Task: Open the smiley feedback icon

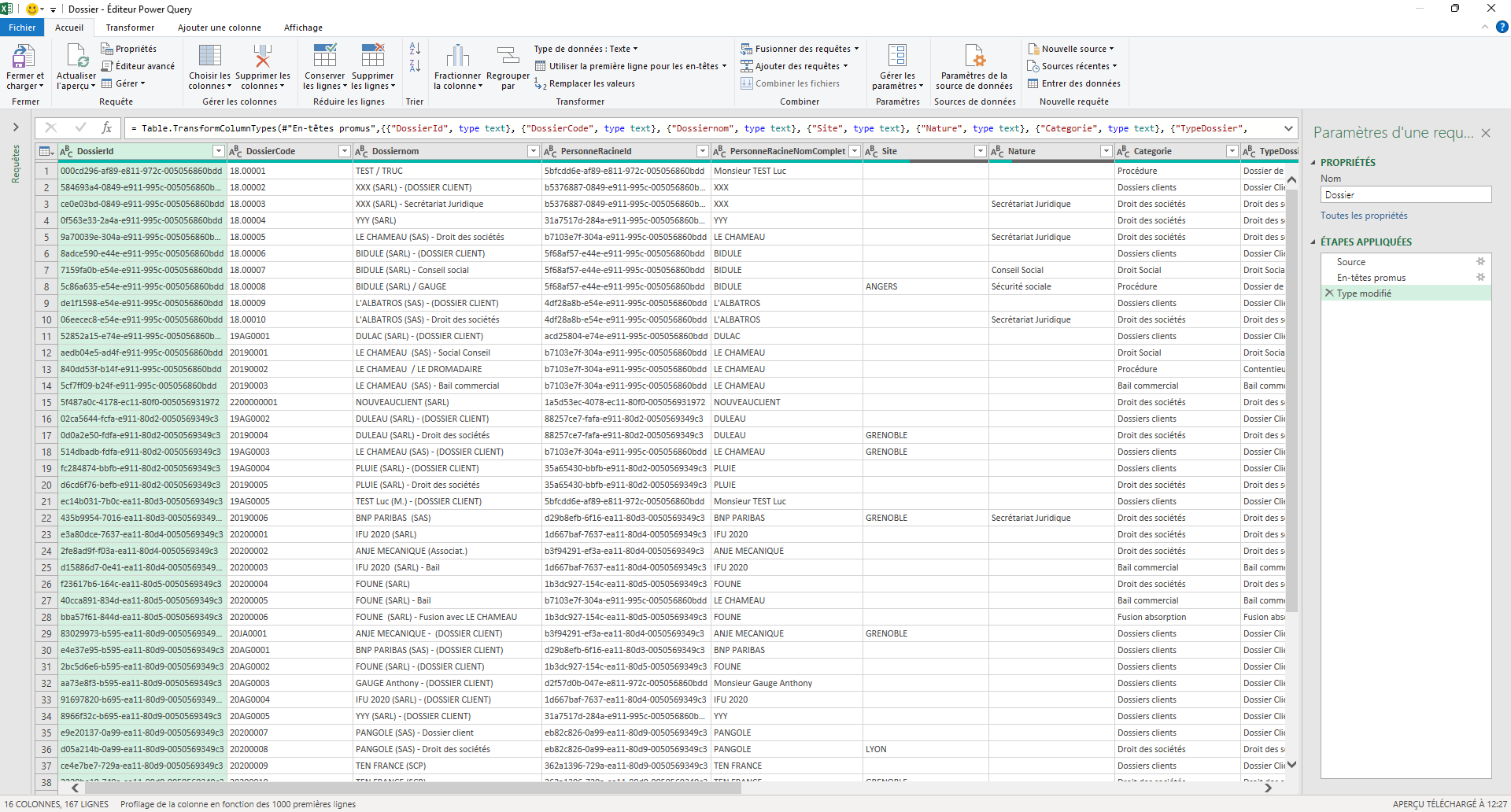Action: coord(32,9)
